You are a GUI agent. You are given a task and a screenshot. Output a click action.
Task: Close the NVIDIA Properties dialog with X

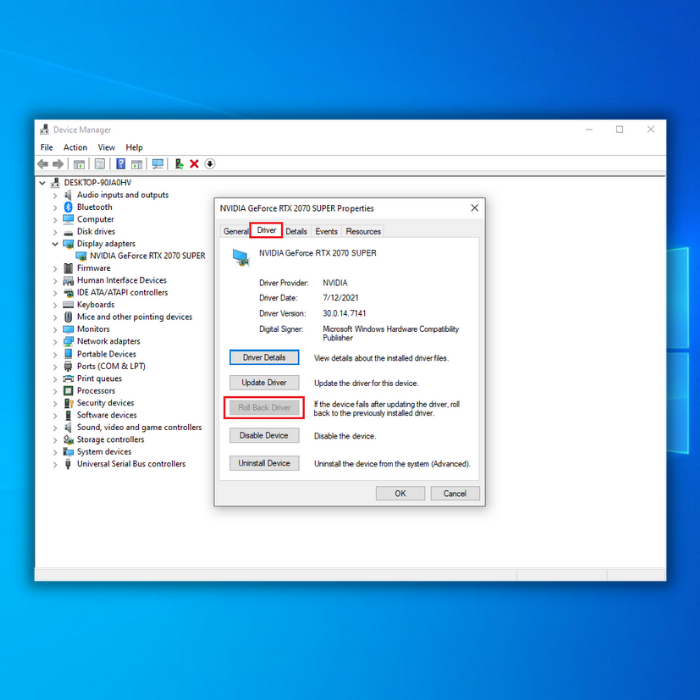(x=475, y=208)
